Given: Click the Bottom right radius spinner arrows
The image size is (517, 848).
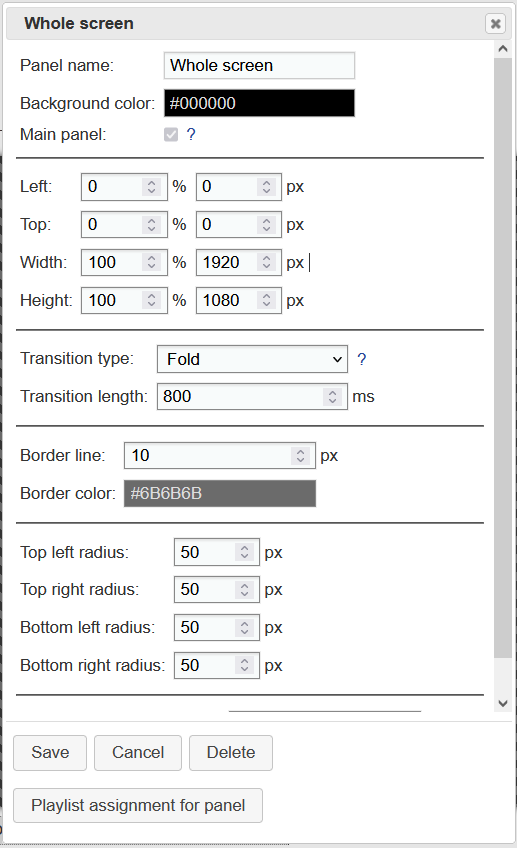Looking at the screenshot, I should pyautogui.click(x=244, y=665).
